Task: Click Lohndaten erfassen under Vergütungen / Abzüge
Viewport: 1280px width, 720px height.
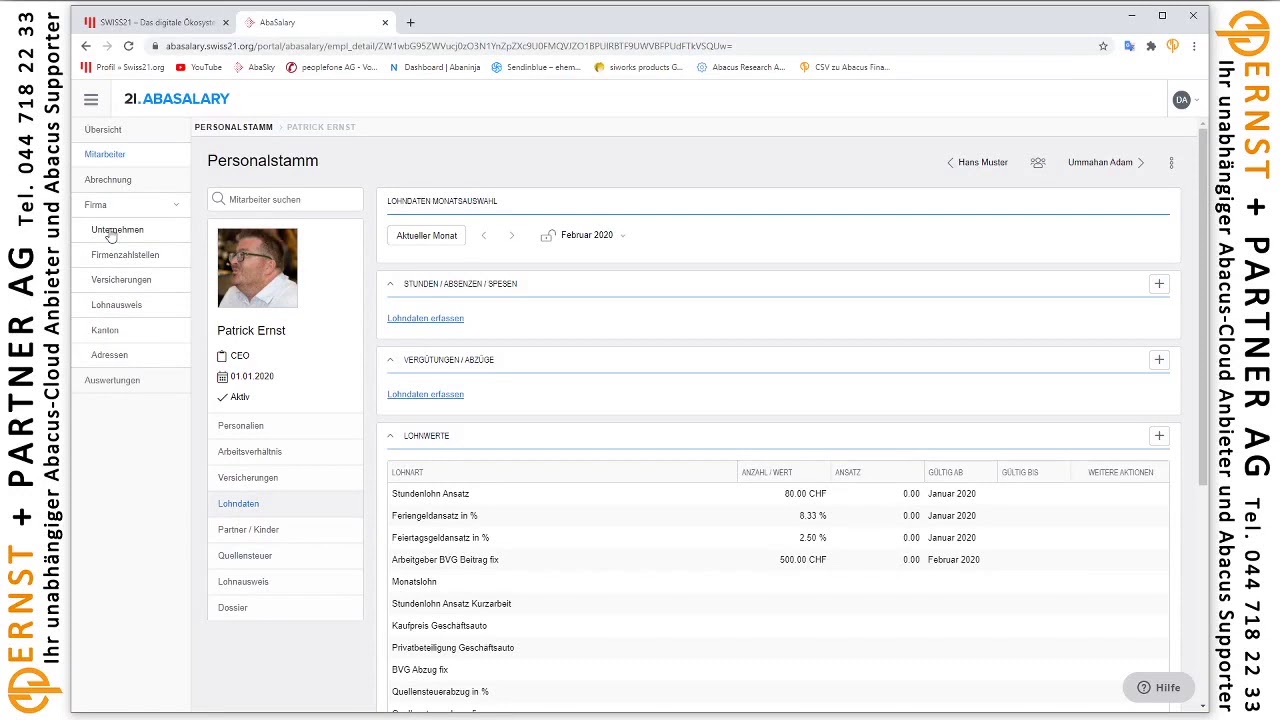Action: point(425,394)
